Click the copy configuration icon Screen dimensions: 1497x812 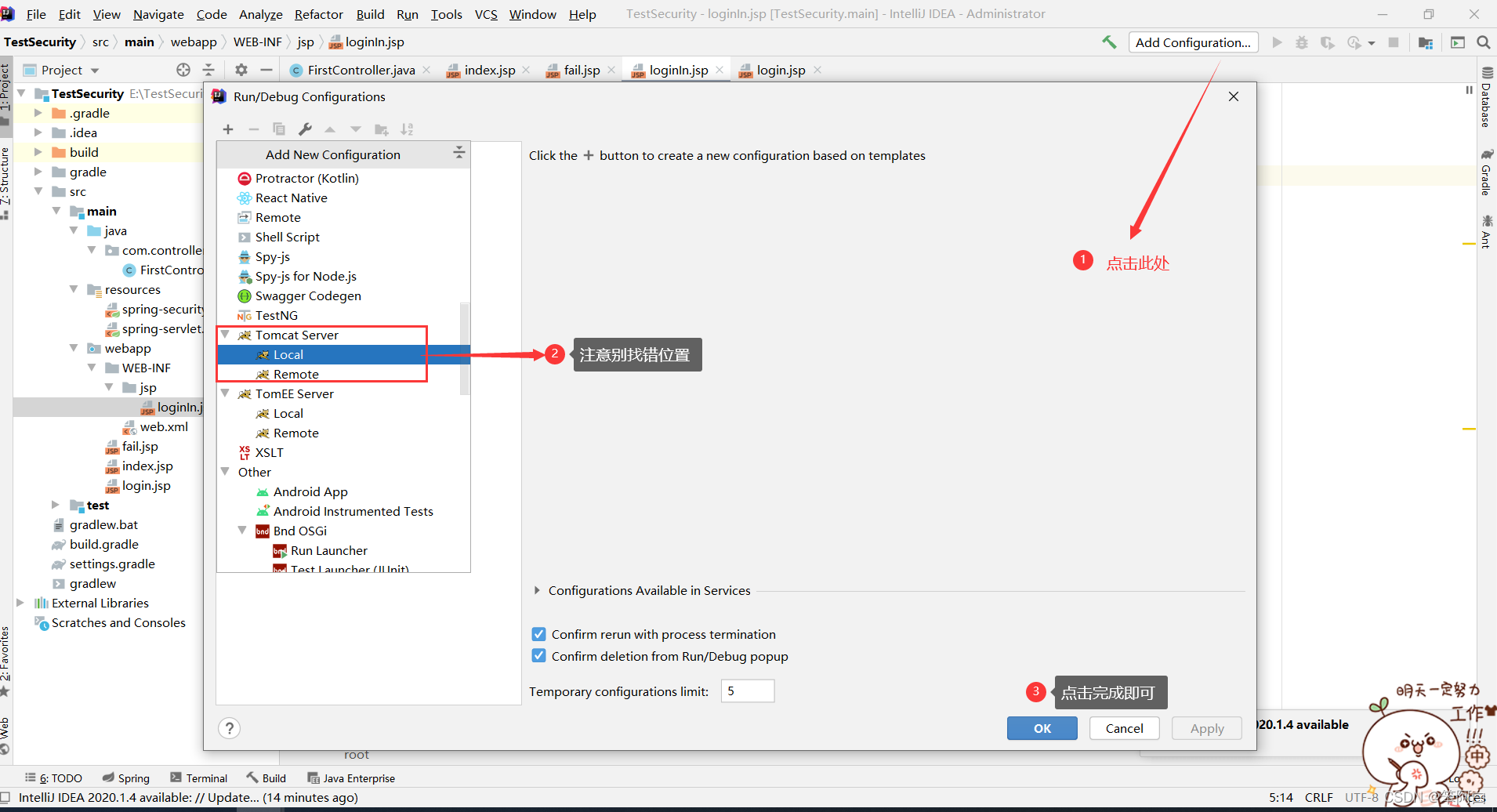click(279, 129)
